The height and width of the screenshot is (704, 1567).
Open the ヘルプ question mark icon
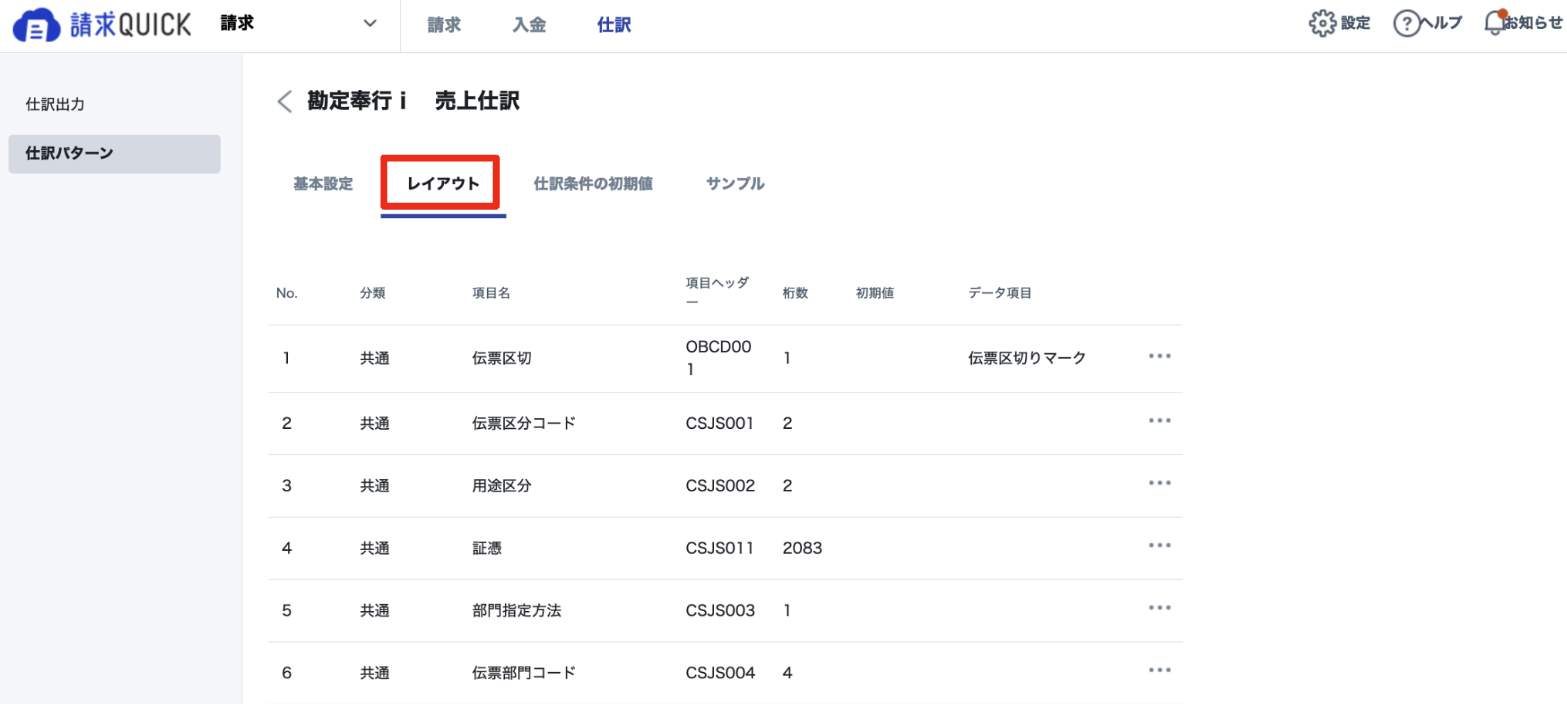[1407, 24]
